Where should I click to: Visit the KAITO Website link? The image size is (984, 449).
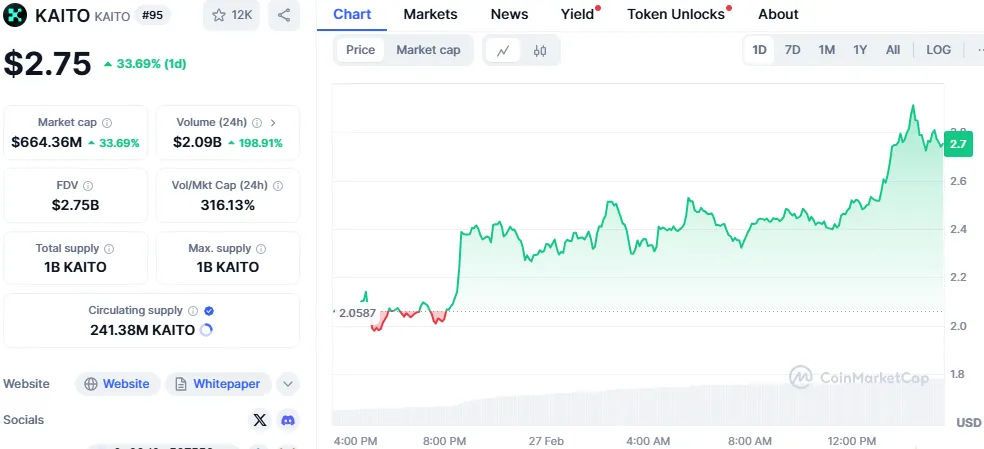pyautogui.click(x=117, y=384)
